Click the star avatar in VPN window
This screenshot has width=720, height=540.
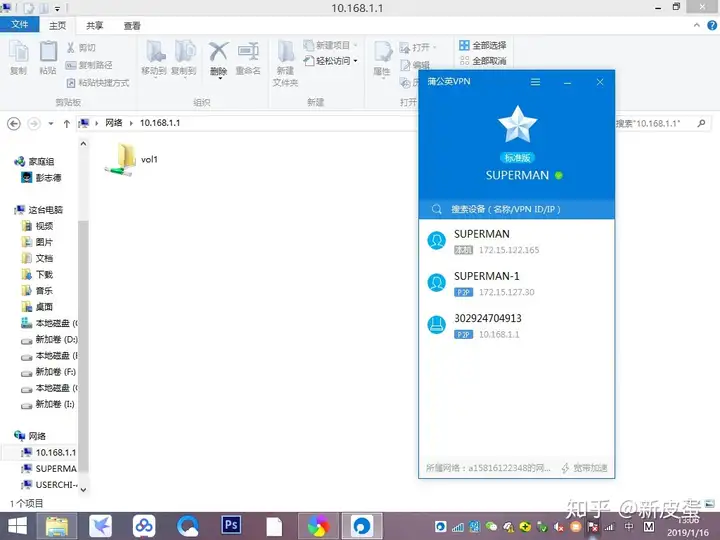coord(518,124)
